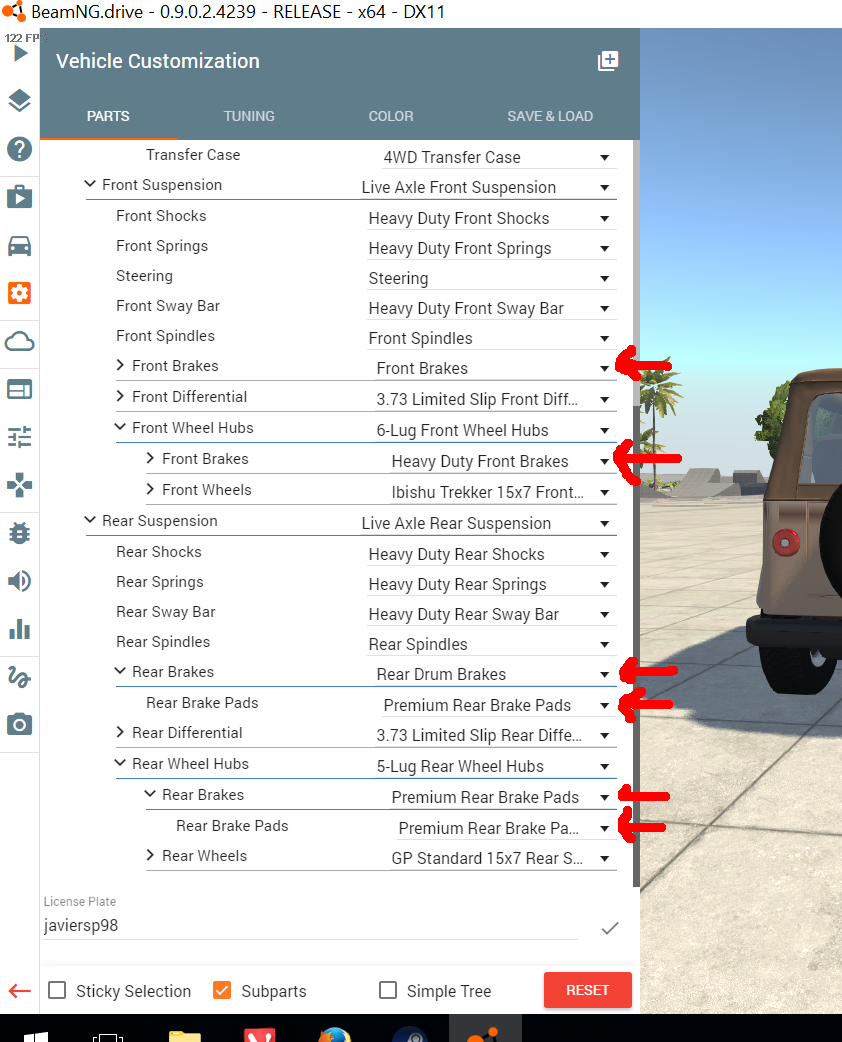Switch to the TUNING tab
Screen dimensions: 842x1042
tap(249, 116)
